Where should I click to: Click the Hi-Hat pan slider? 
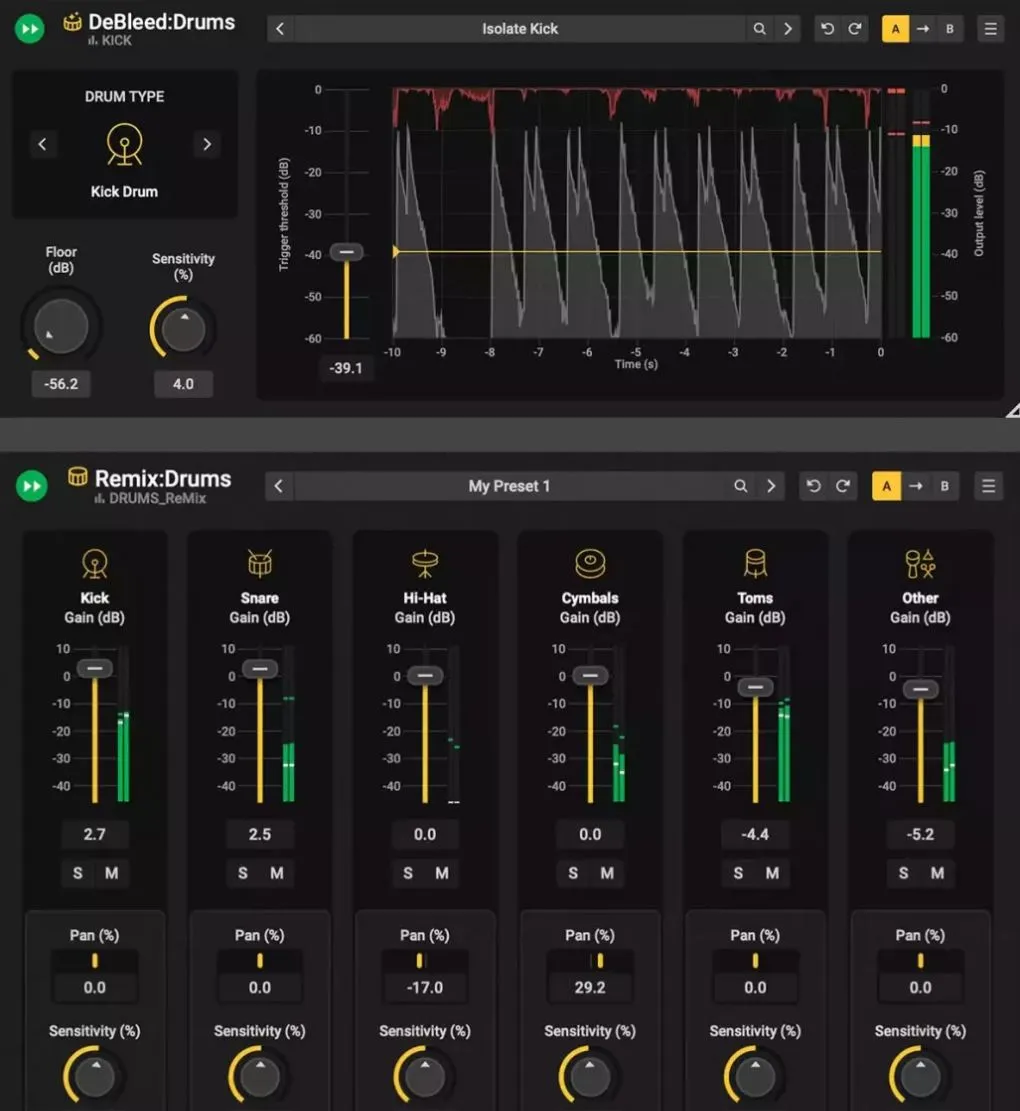pyautogui.click(x=425, y=961)
